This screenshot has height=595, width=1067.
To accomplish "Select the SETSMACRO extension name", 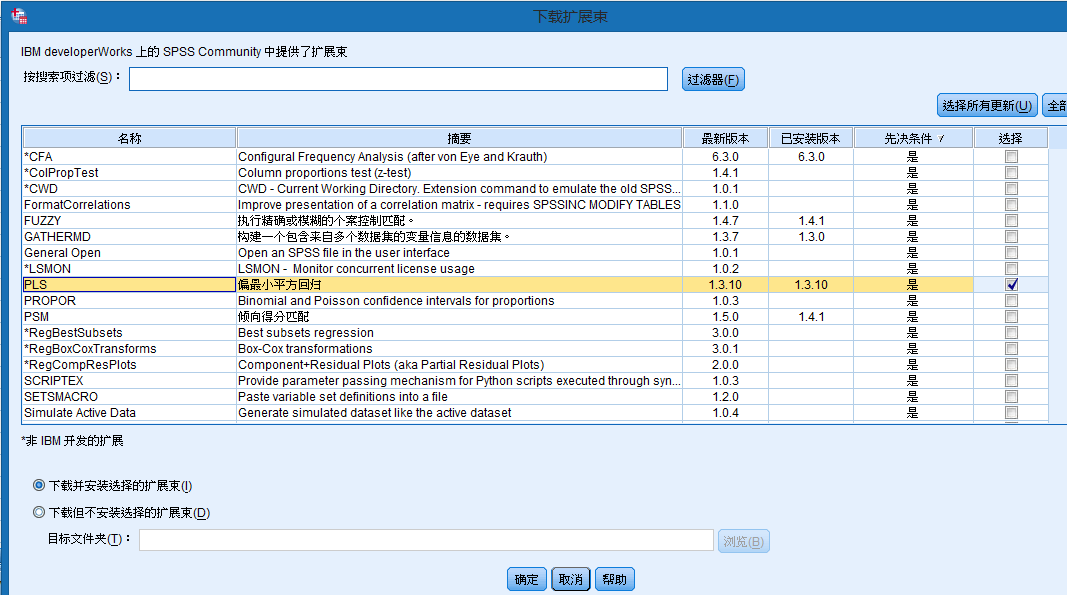I will point(61,397).
